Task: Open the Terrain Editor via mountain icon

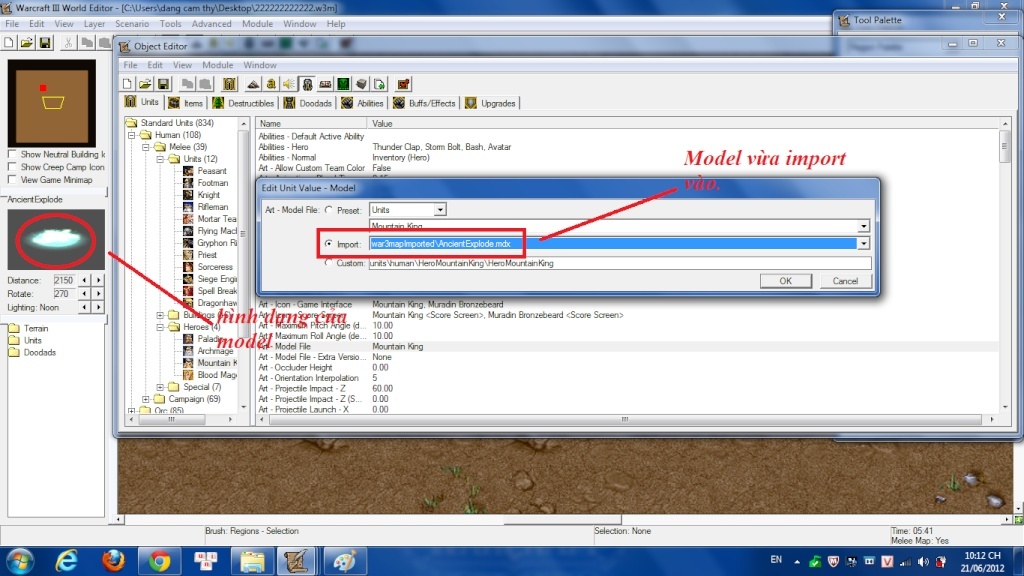Action: [x=253, y=84]
